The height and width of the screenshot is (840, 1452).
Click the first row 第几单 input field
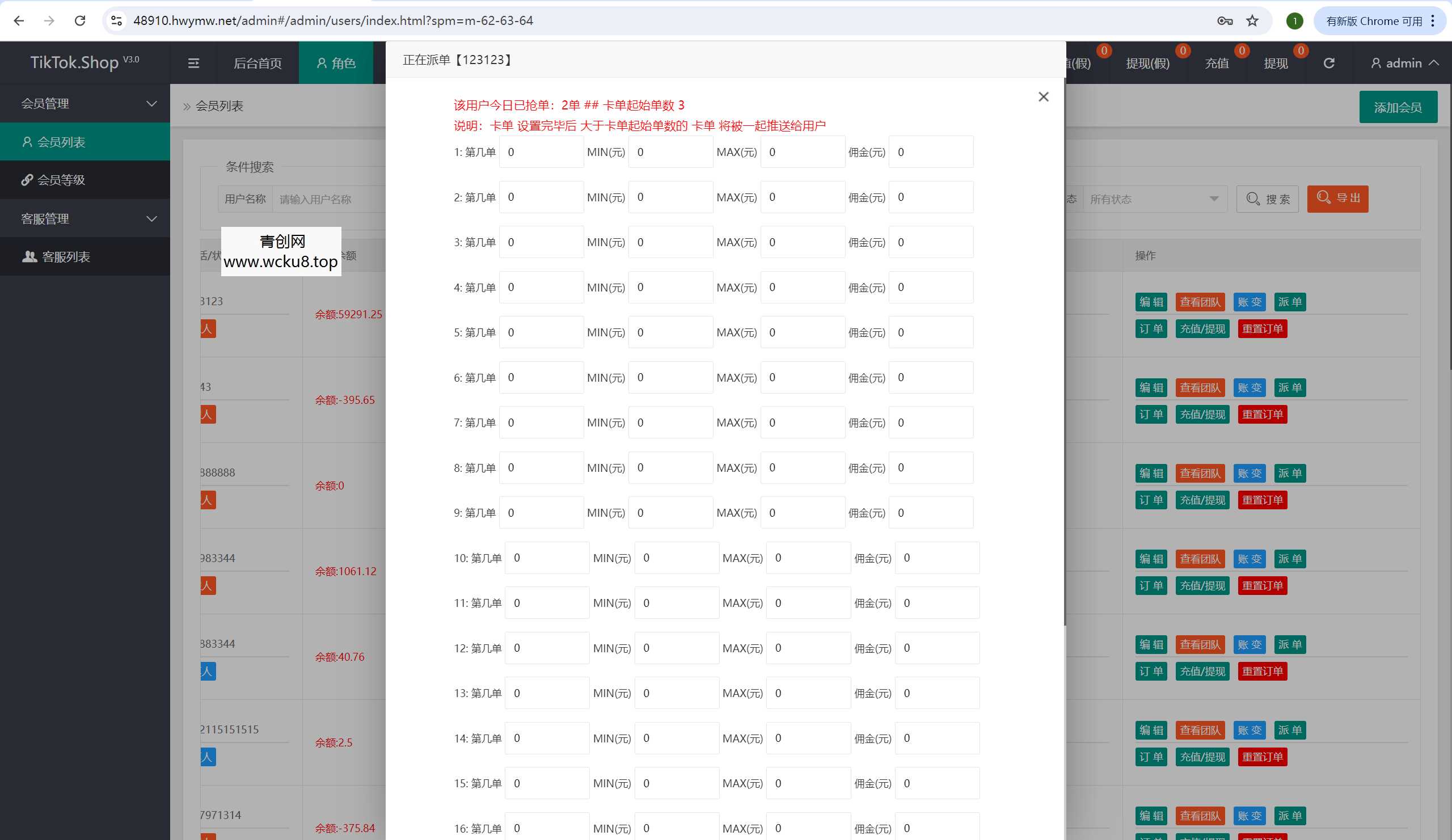pos(541,152)
